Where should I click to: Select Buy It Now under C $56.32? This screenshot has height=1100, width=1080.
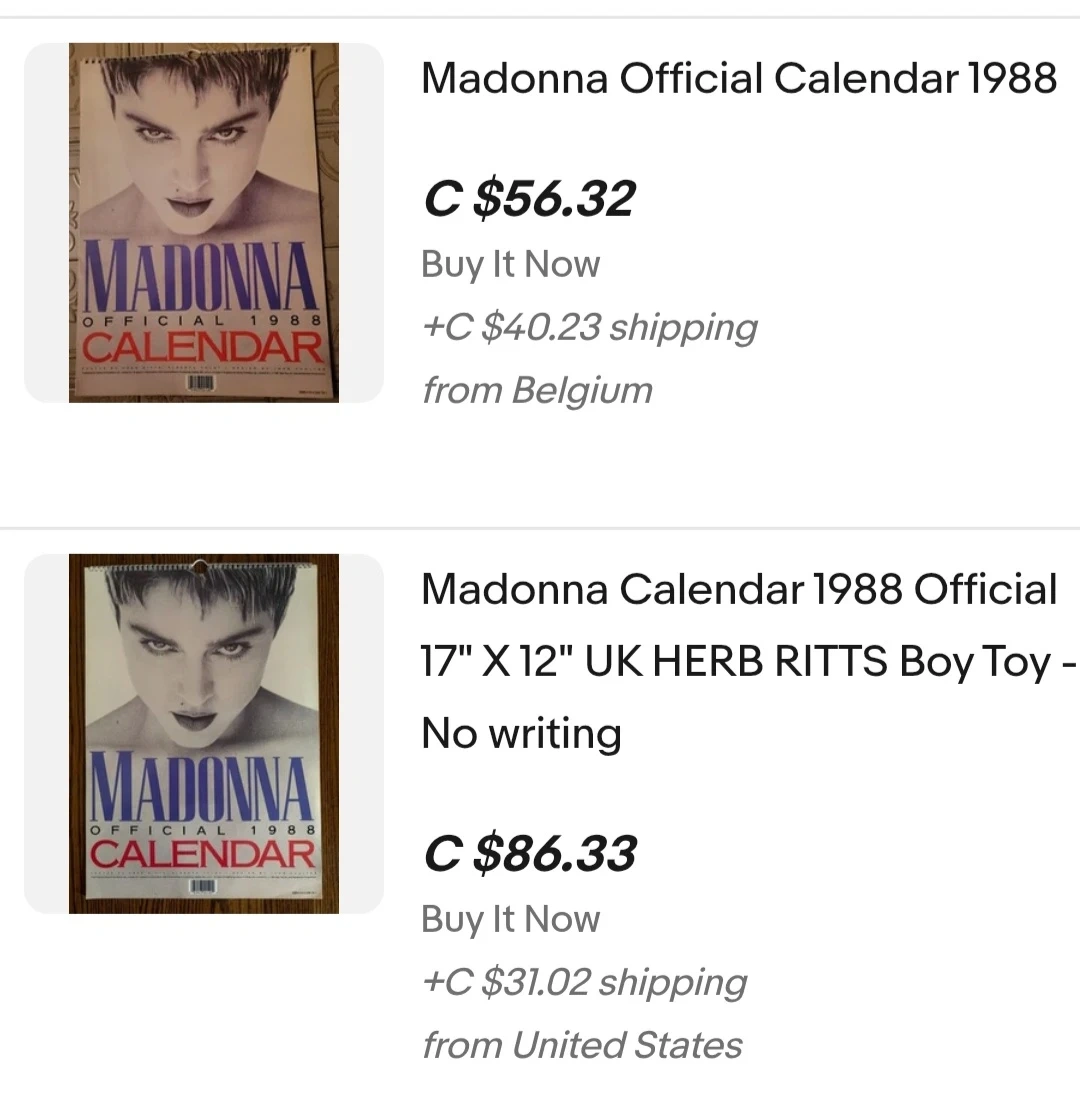point(510,264)
